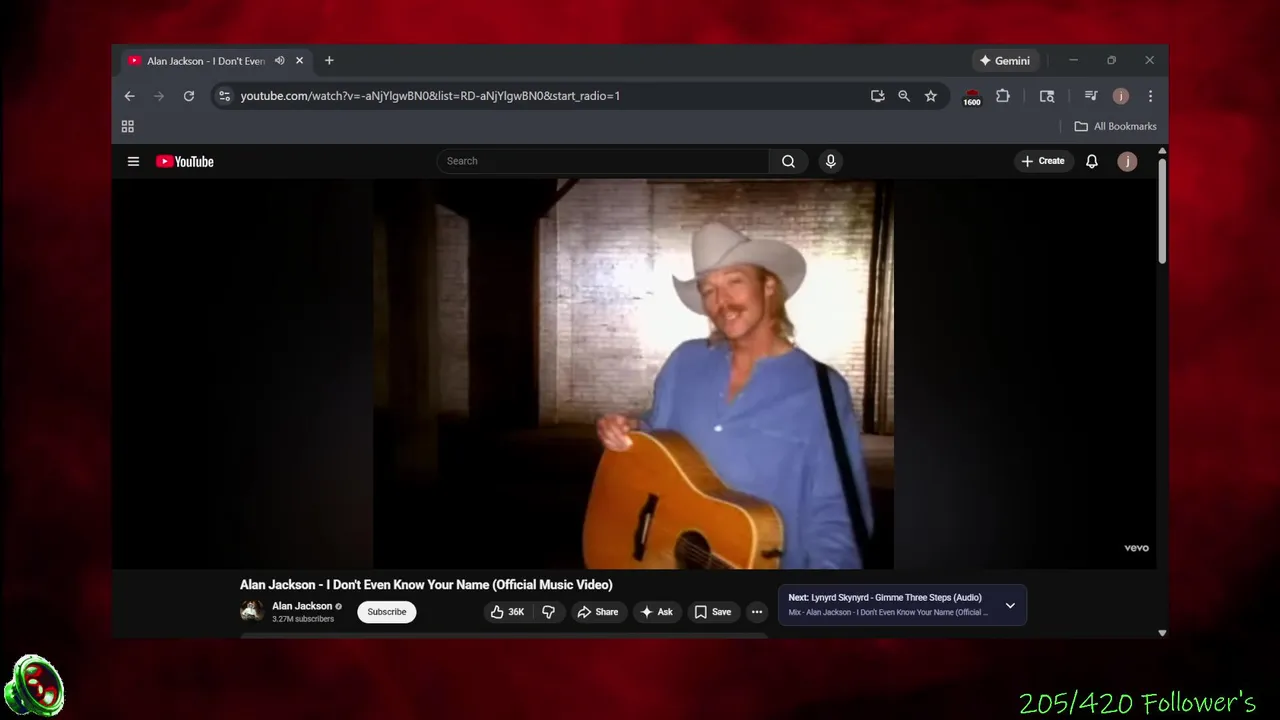The height and width of the screenshot is (720, 1280).
Task: Open the All Bookmarks folder
Action: point(1115,126)
